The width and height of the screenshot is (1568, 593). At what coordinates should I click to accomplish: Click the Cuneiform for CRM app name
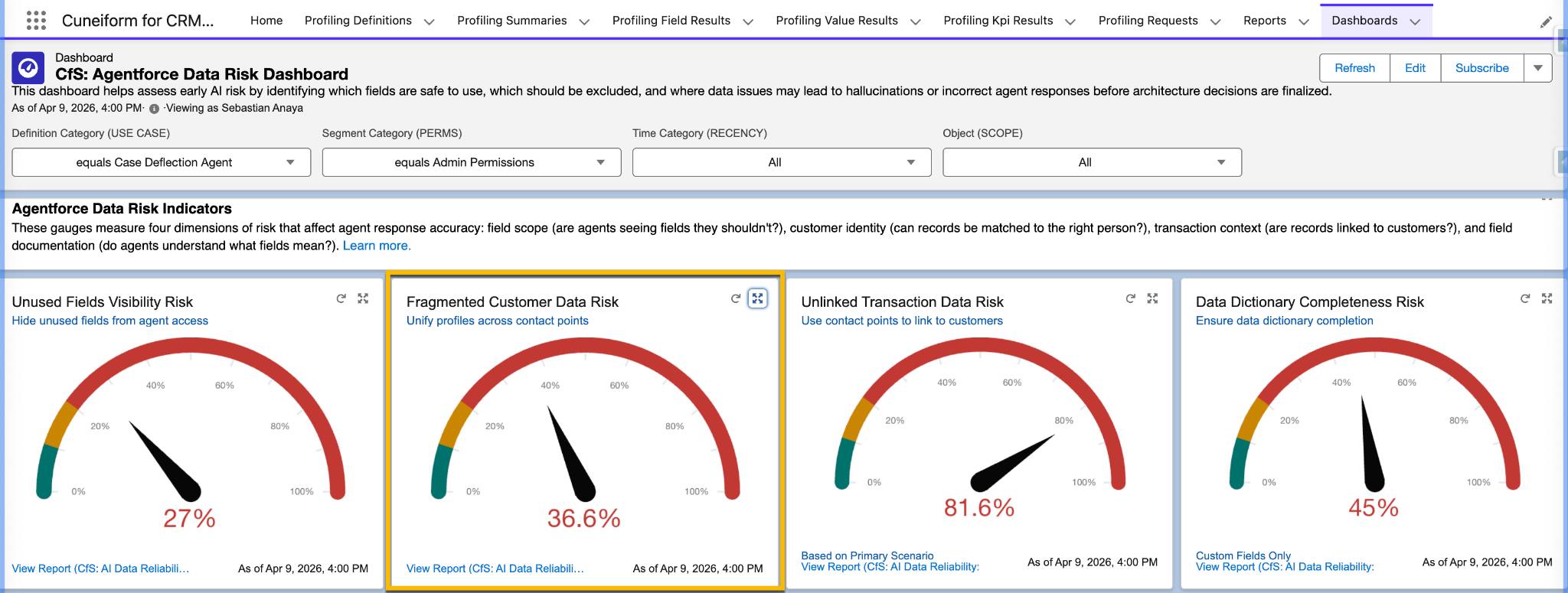138,21
